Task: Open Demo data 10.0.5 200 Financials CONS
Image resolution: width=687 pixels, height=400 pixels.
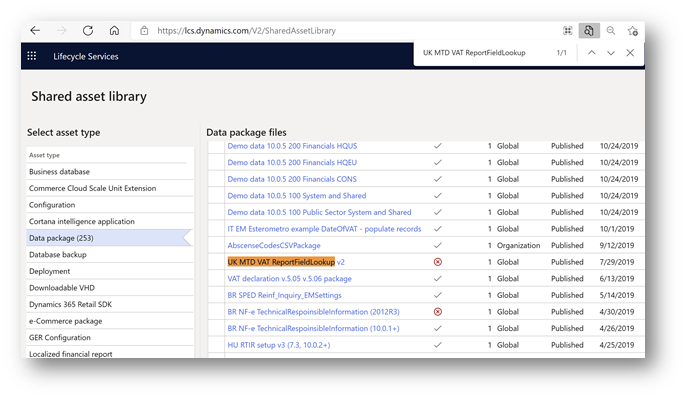Action: pyautogui.click(x=292, y=179)
